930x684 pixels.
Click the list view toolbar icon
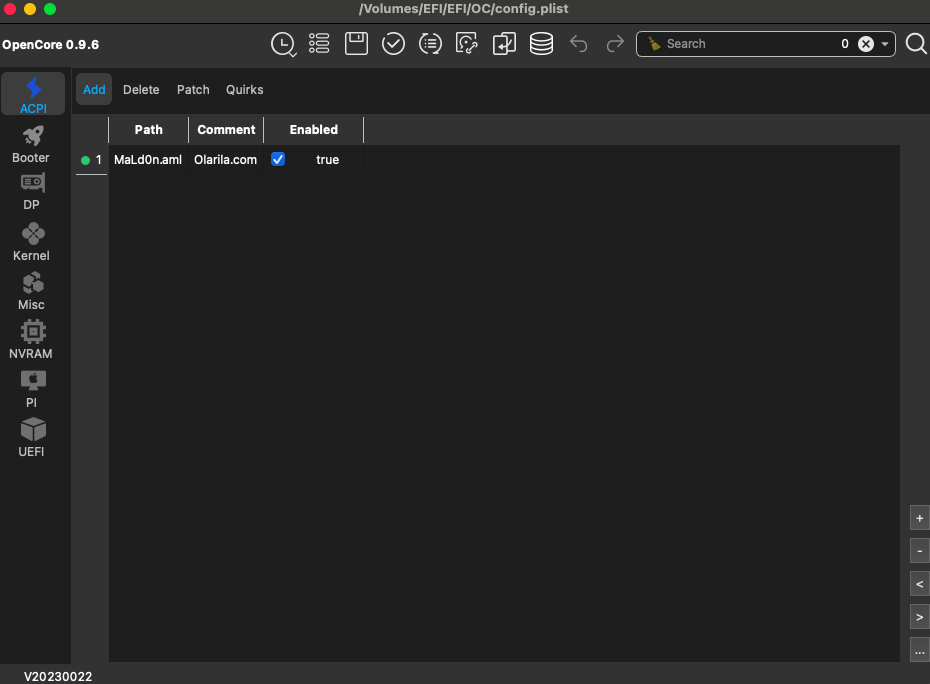[x=319, y=43]
